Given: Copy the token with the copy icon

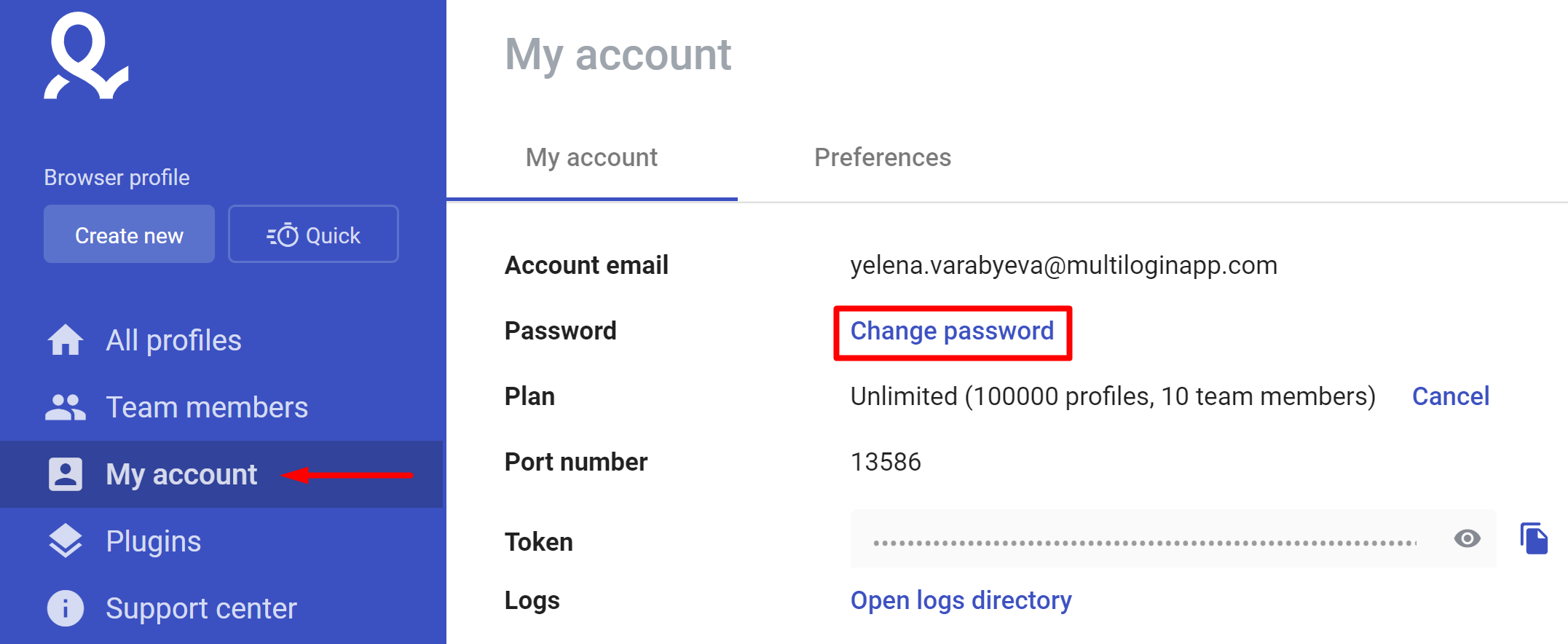Looking at the screenshot, I should point(1534,539).
